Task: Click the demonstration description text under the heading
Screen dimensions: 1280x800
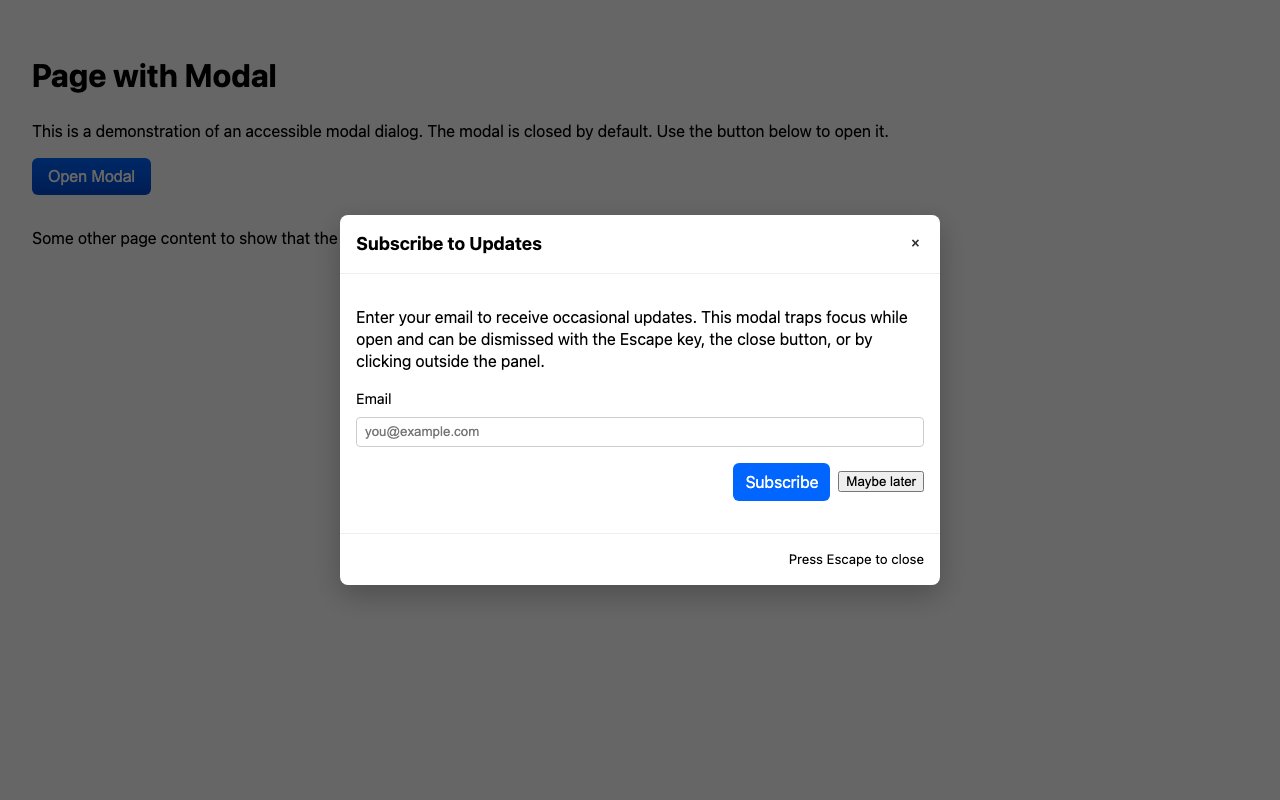Action: coord(460,131)
